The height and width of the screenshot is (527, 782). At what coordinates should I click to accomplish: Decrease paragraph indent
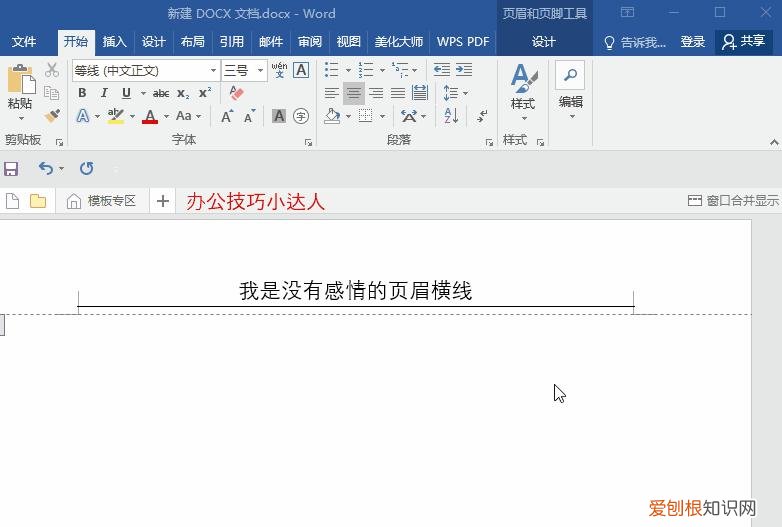pyautogui.click(x=441, y=70)
